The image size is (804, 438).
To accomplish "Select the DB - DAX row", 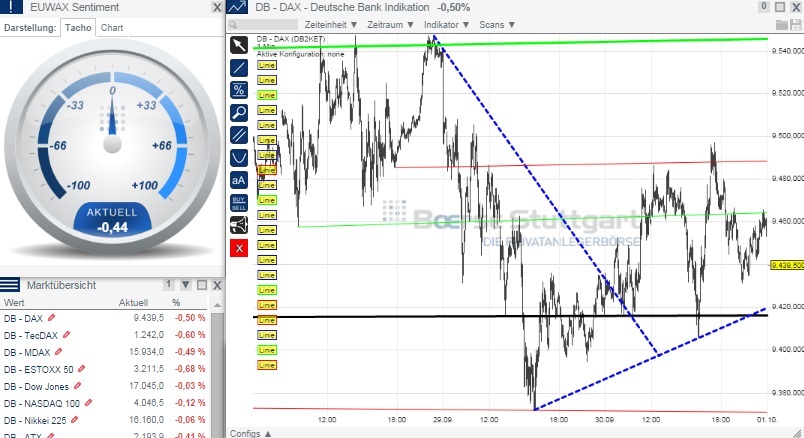I will [105, 318].
